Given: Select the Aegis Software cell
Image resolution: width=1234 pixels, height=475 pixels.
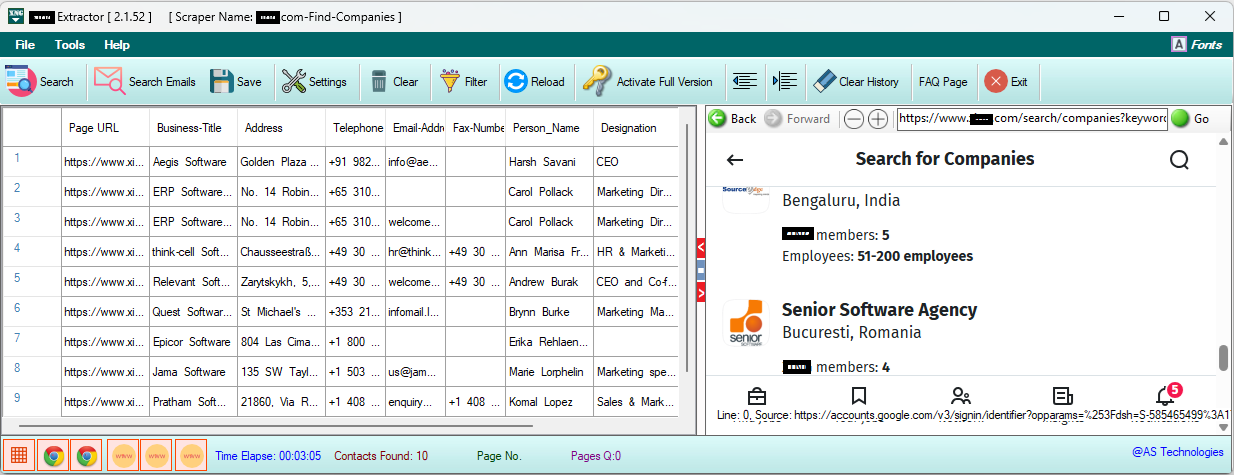Looking at the screenshot, I should pyautogui.click(x=193, y=162).
